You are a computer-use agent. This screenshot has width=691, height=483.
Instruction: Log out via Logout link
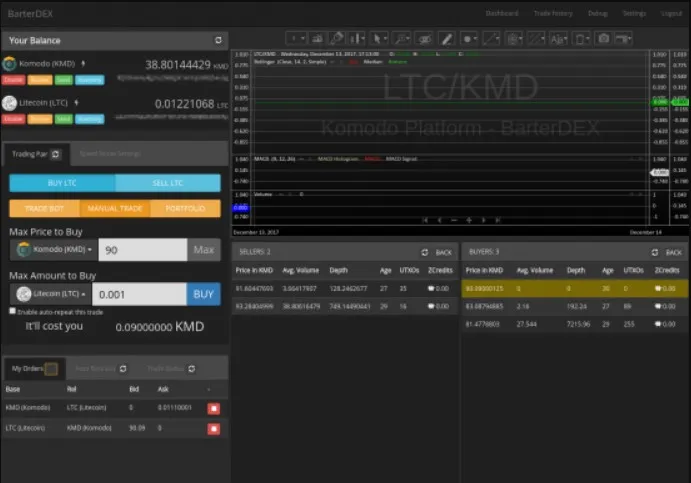pos(671,13)
